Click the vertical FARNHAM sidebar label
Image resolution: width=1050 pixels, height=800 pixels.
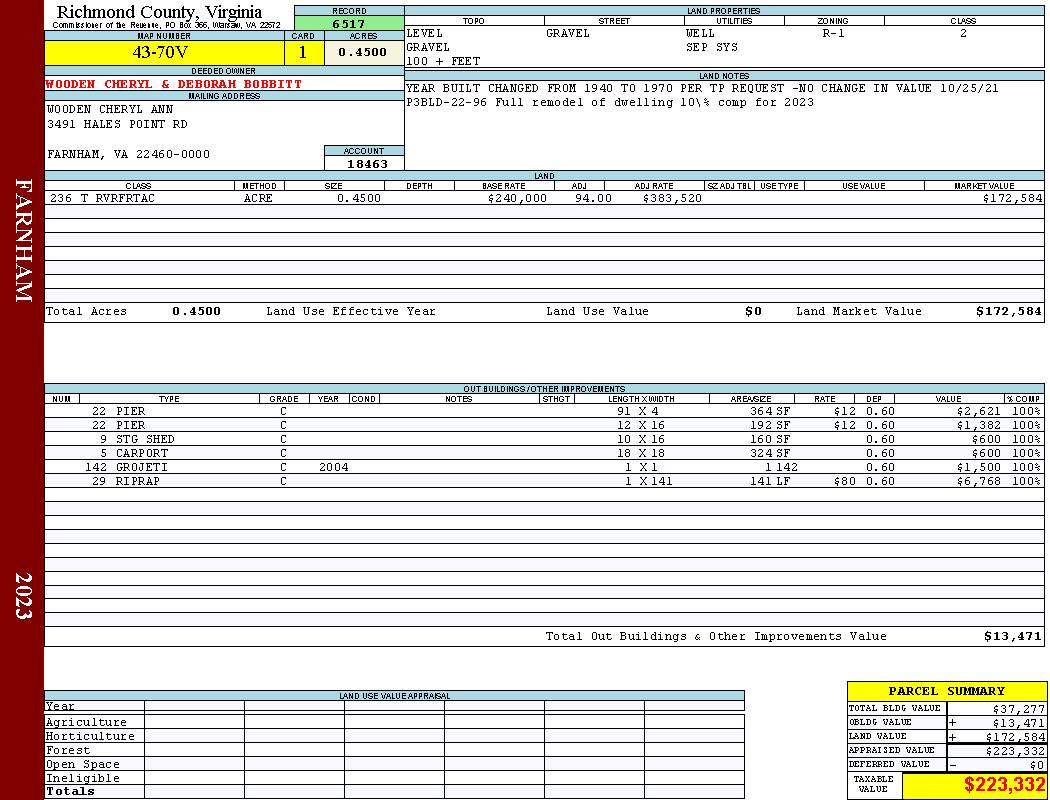pyautogui.click(x=23, y=240)
